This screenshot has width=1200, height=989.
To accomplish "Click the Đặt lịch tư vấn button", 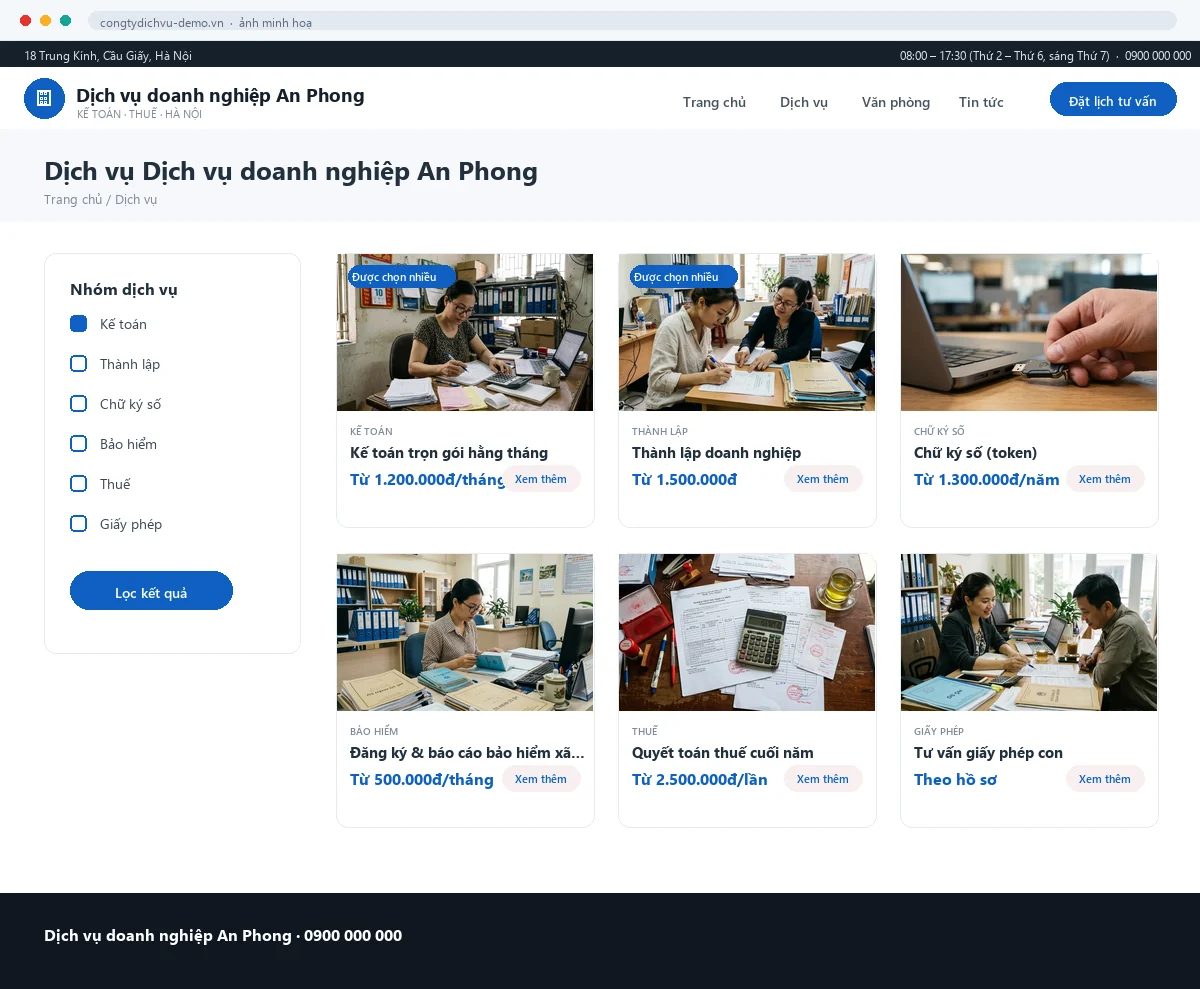I will [1113, 99].
